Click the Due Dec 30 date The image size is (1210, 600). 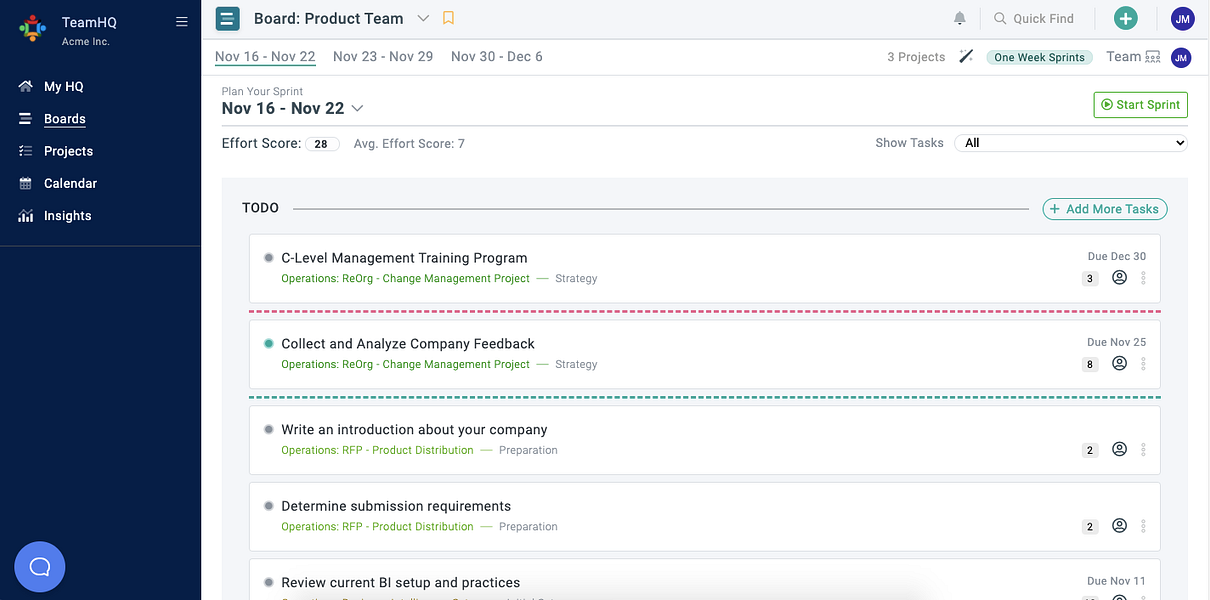[1116, 256]
